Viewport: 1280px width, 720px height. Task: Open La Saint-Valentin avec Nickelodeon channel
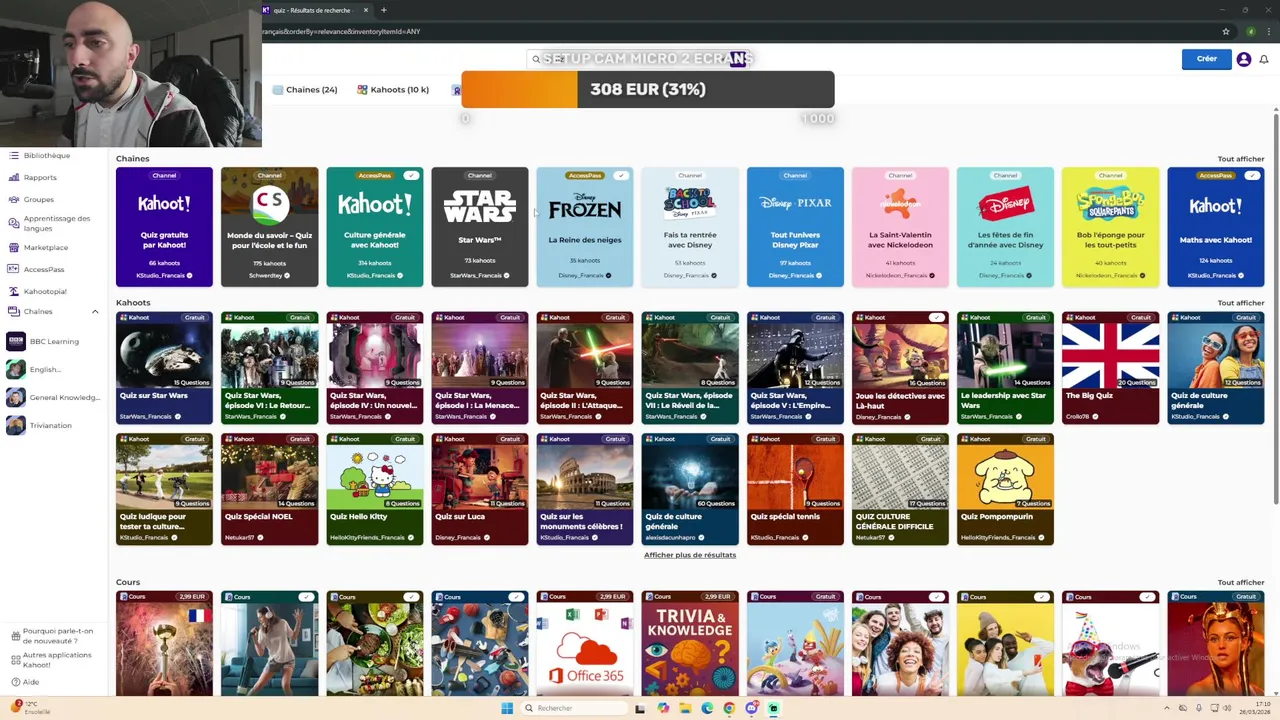coord(900,227)
